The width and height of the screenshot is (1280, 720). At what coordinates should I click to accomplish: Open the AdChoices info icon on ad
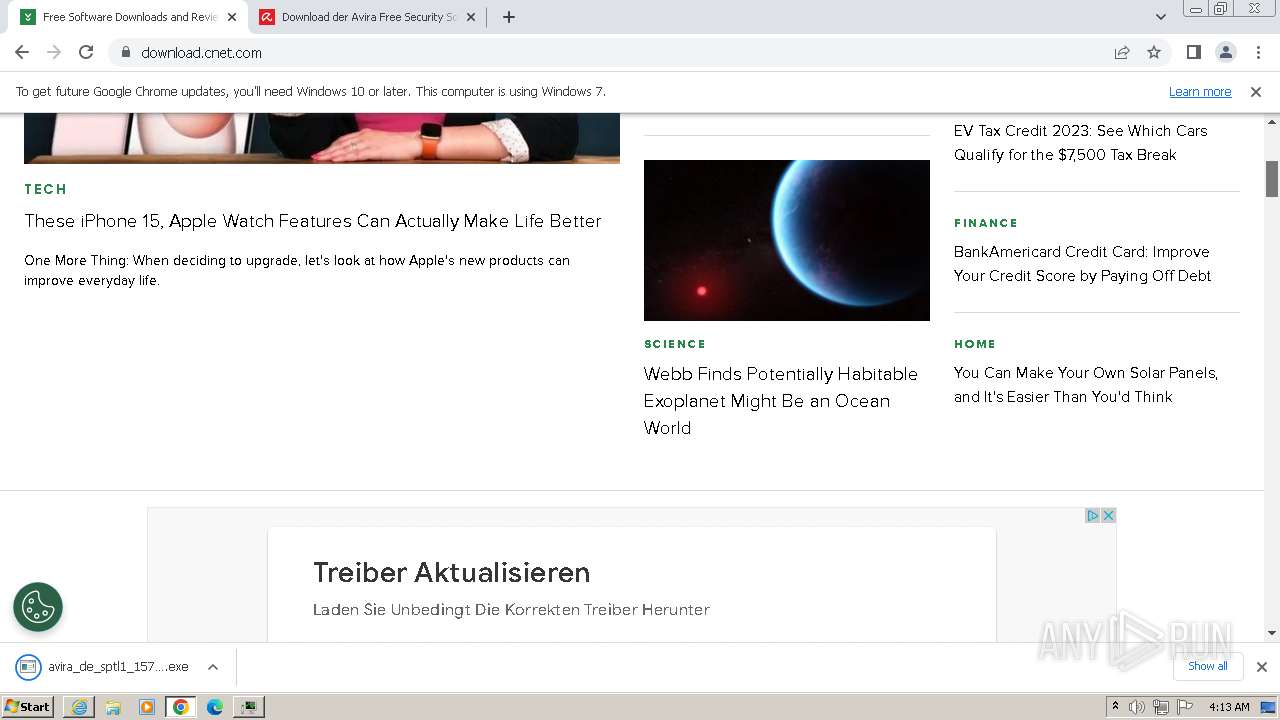1093,516
